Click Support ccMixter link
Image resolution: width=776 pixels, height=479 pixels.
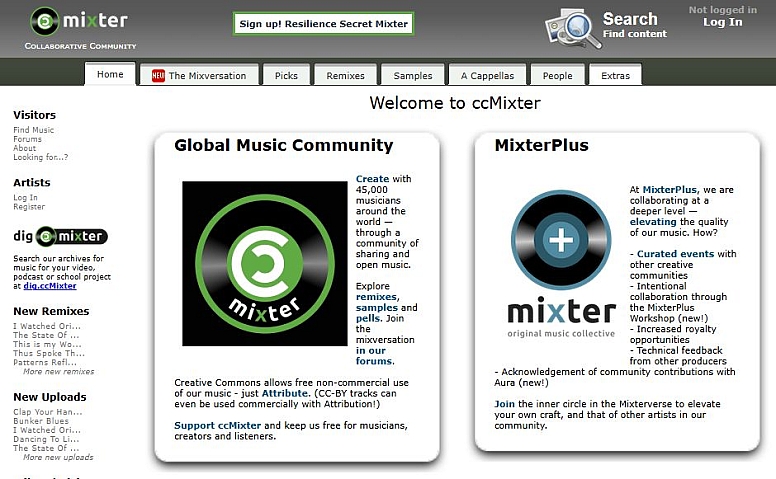tap(217, 426)
